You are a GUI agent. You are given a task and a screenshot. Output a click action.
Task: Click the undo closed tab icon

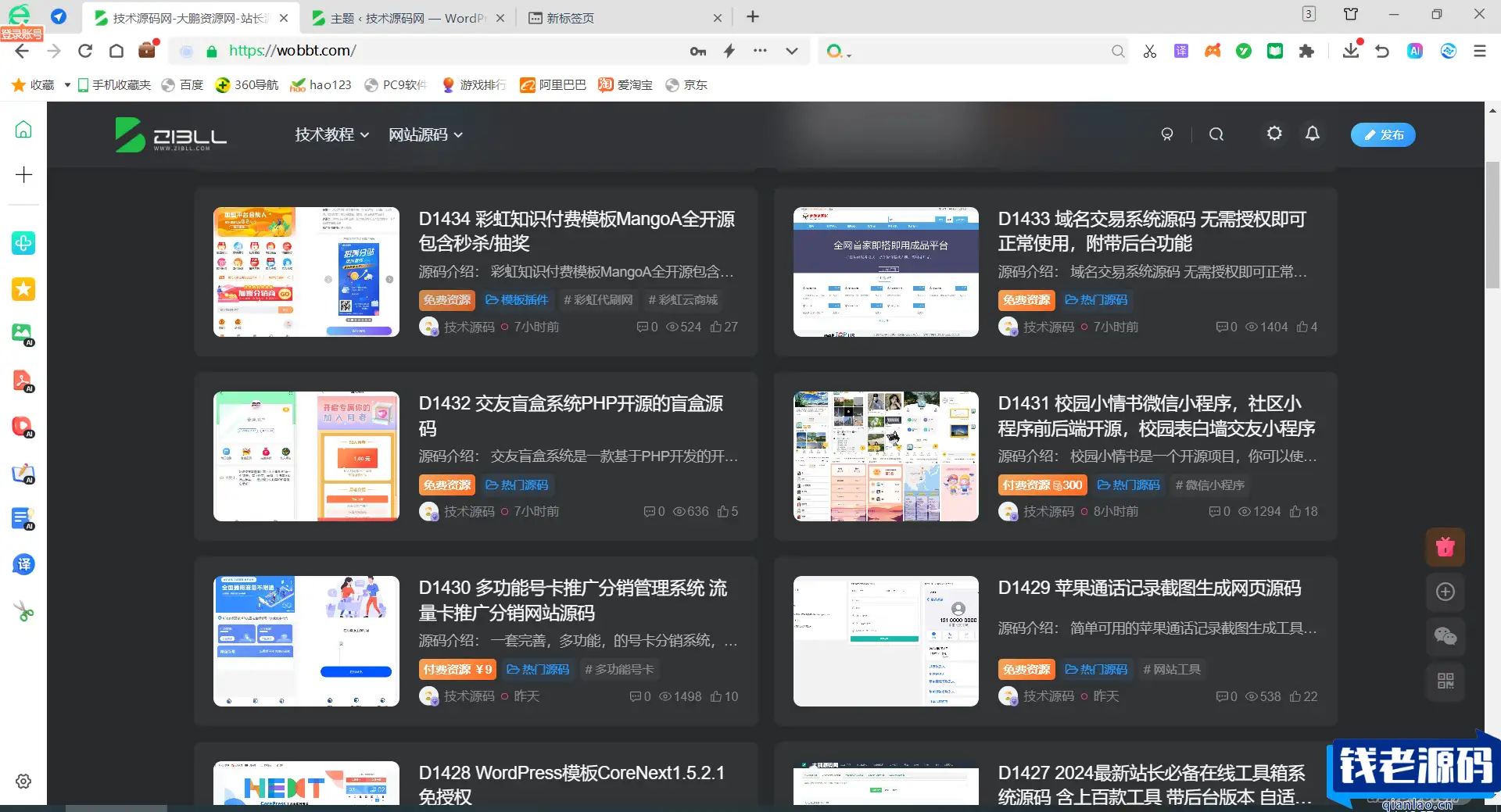[1382, 51]
